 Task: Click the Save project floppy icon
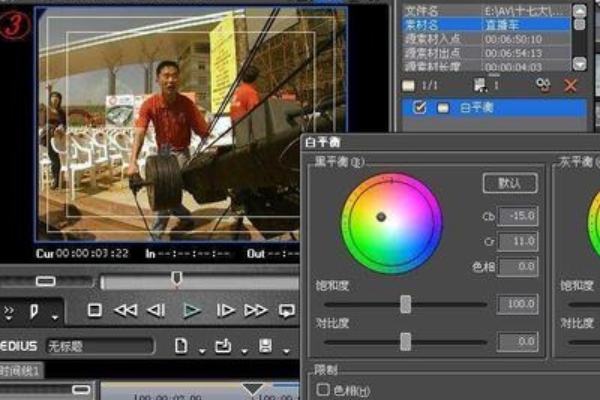tap(266, 346)
